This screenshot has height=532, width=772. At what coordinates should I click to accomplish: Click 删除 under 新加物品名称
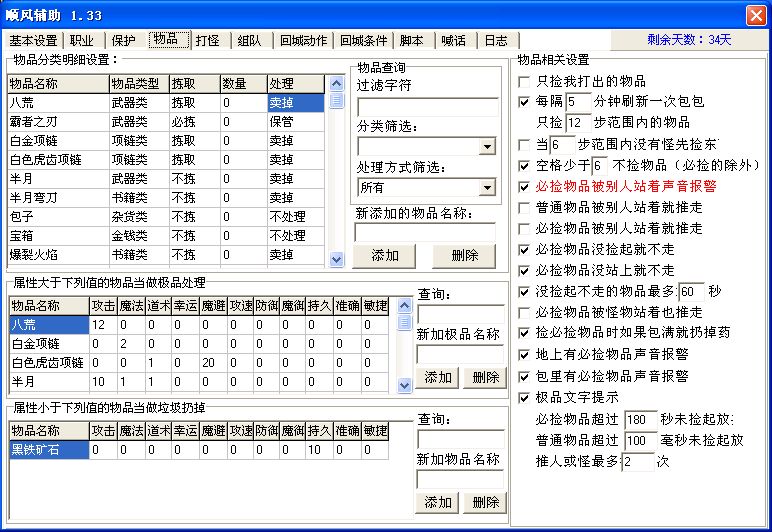(x=485, y=502)
